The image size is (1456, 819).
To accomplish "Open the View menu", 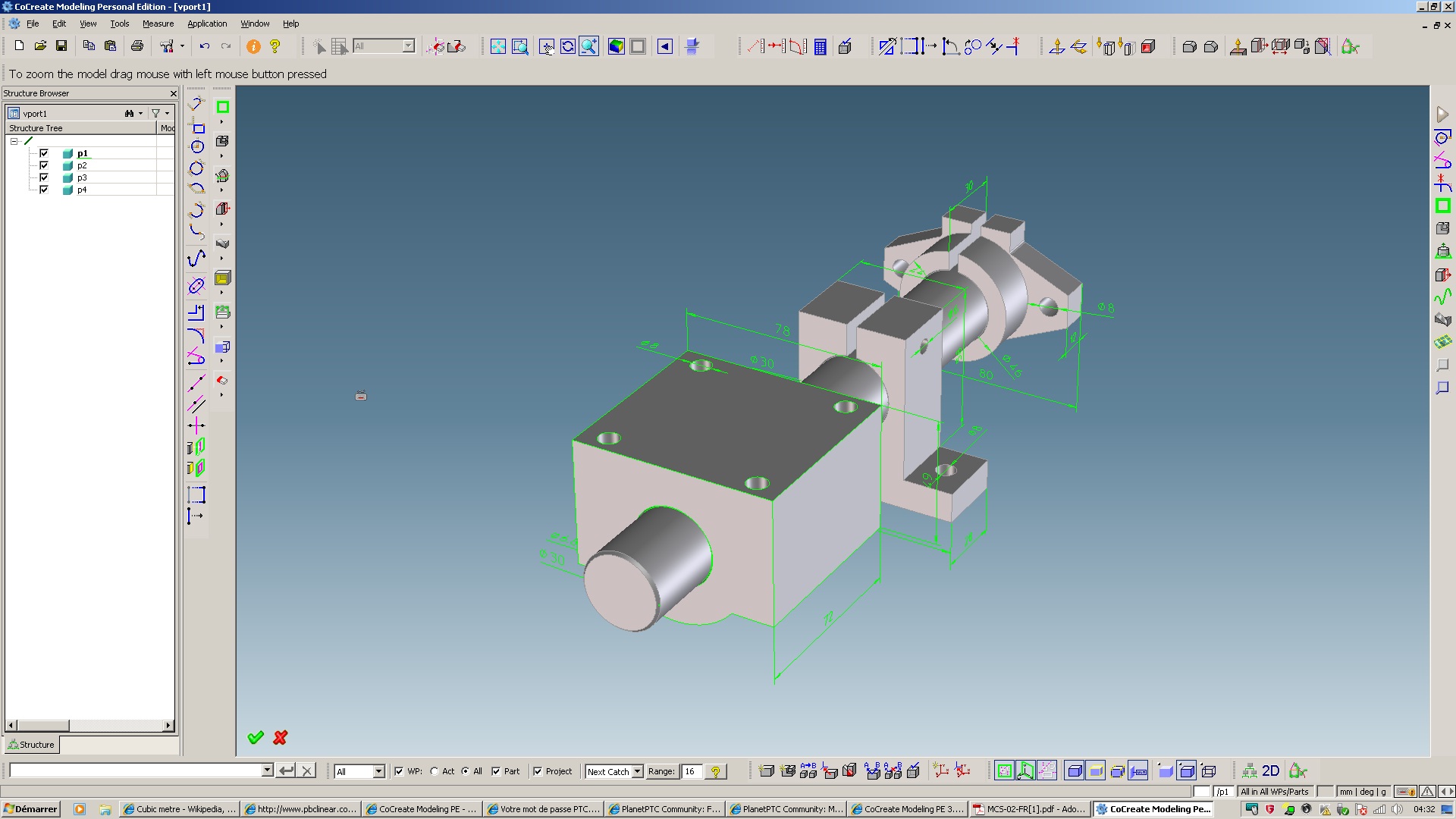I will [x=88, y=24].
